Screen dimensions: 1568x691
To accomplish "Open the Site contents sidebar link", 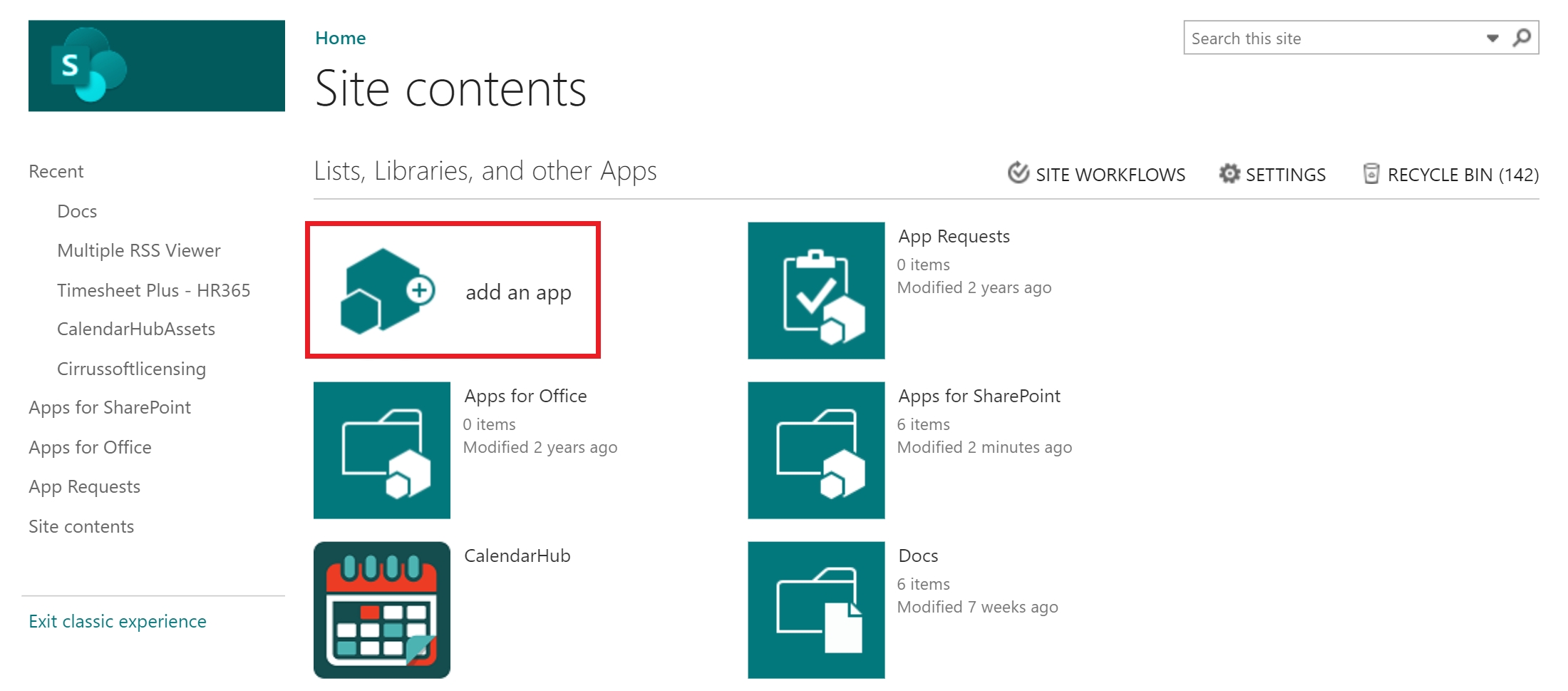I will (81, 526).
